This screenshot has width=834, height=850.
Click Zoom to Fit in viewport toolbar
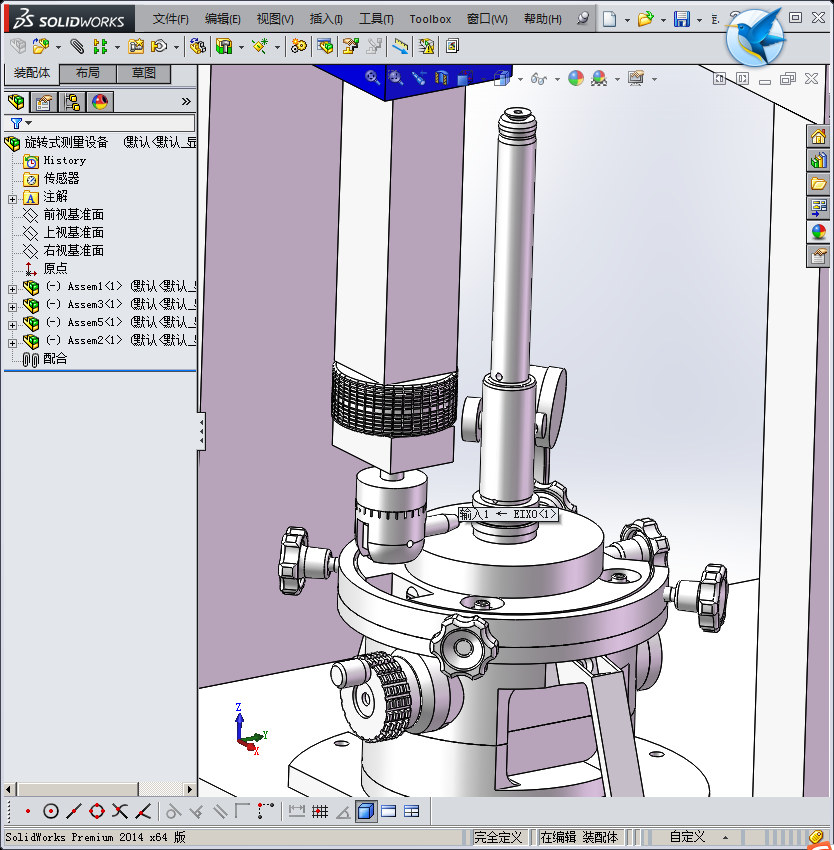(372, 78)
